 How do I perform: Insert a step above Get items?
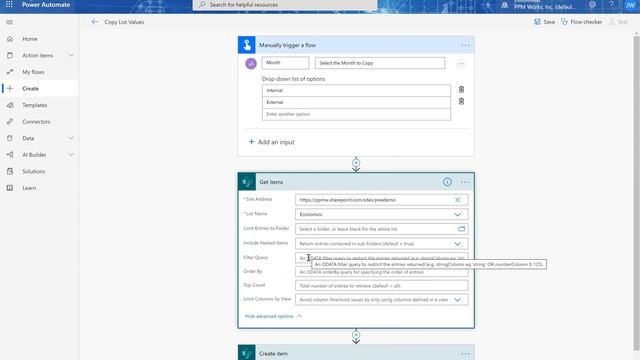[x=356, y=163]
